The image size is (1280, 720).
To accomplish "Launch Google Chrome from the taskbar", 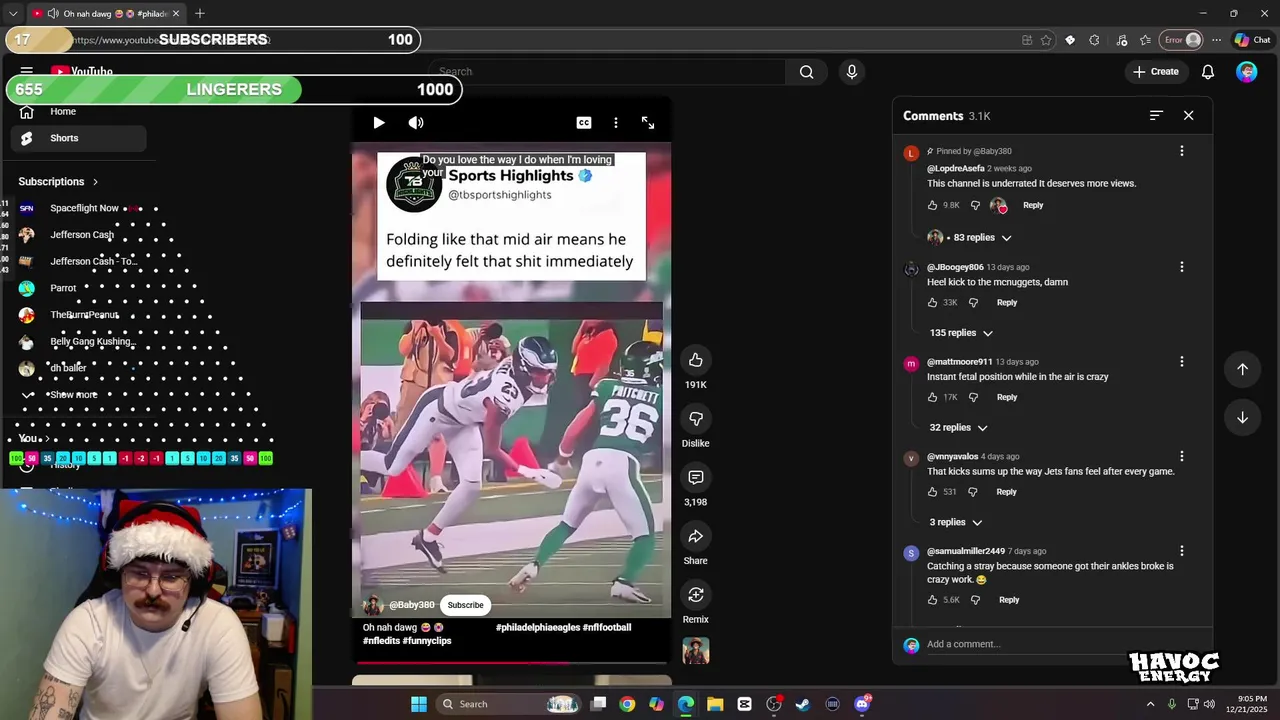I will [627, 704].
